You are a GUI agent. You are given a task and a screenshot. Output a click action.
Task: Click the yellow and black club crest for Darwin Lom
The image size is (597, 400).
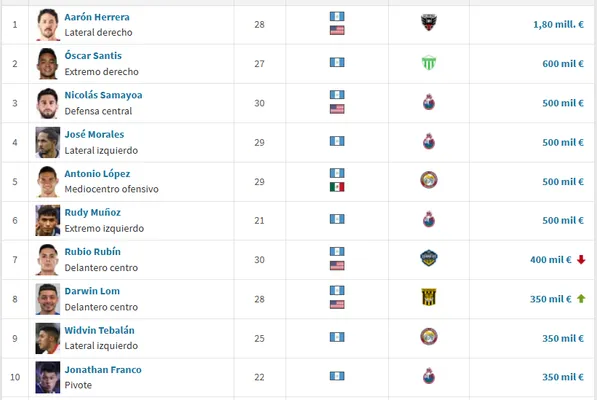[x=429, y=297]
